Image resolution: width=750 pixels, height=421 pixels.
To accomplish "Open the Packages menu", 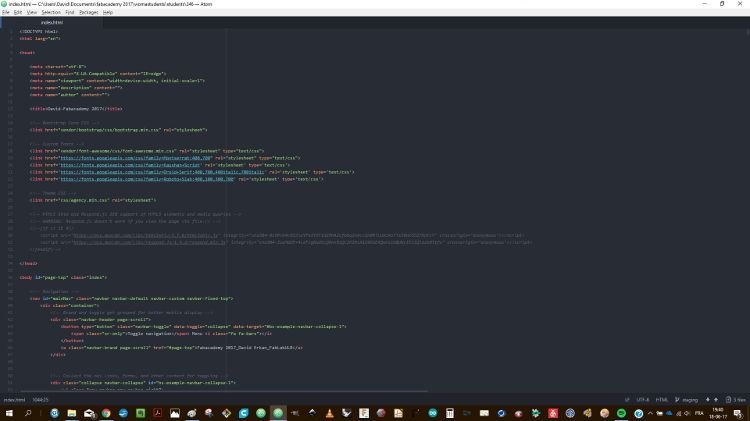I will (x=88, y=12).
